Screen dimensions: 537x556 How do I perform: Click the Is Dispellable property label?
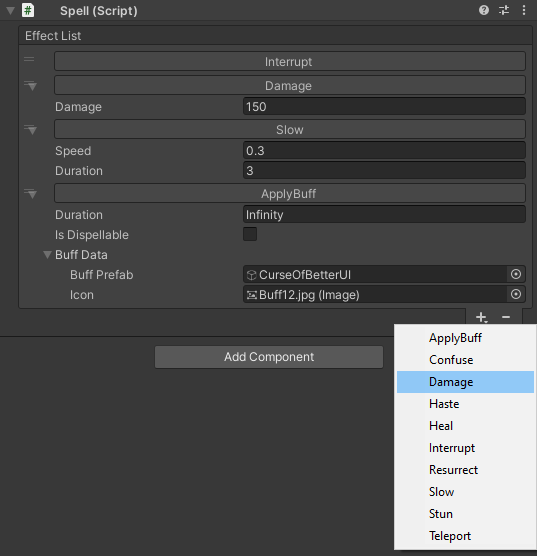point(92,235)
